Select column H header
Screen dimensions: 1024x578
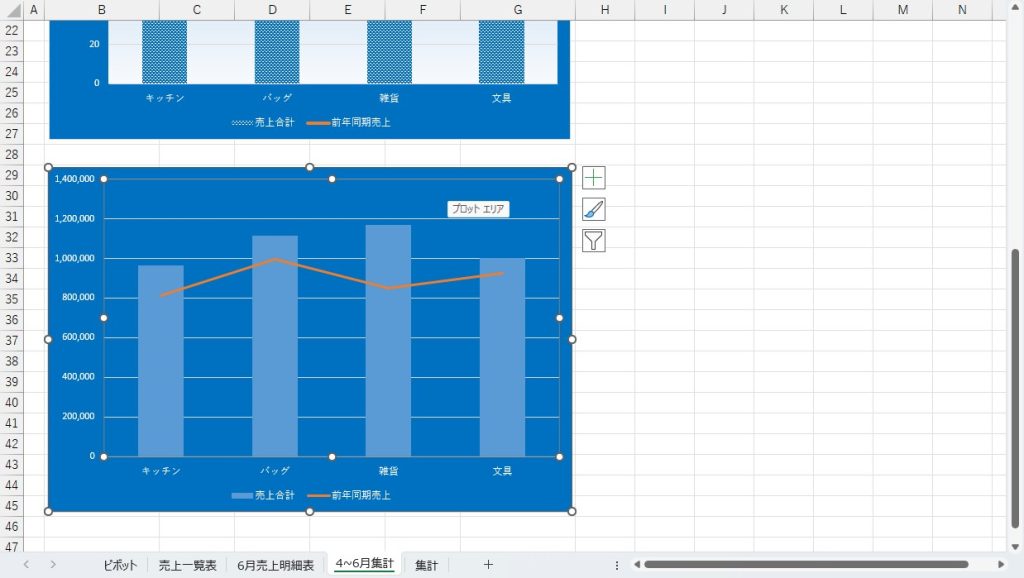605,10
